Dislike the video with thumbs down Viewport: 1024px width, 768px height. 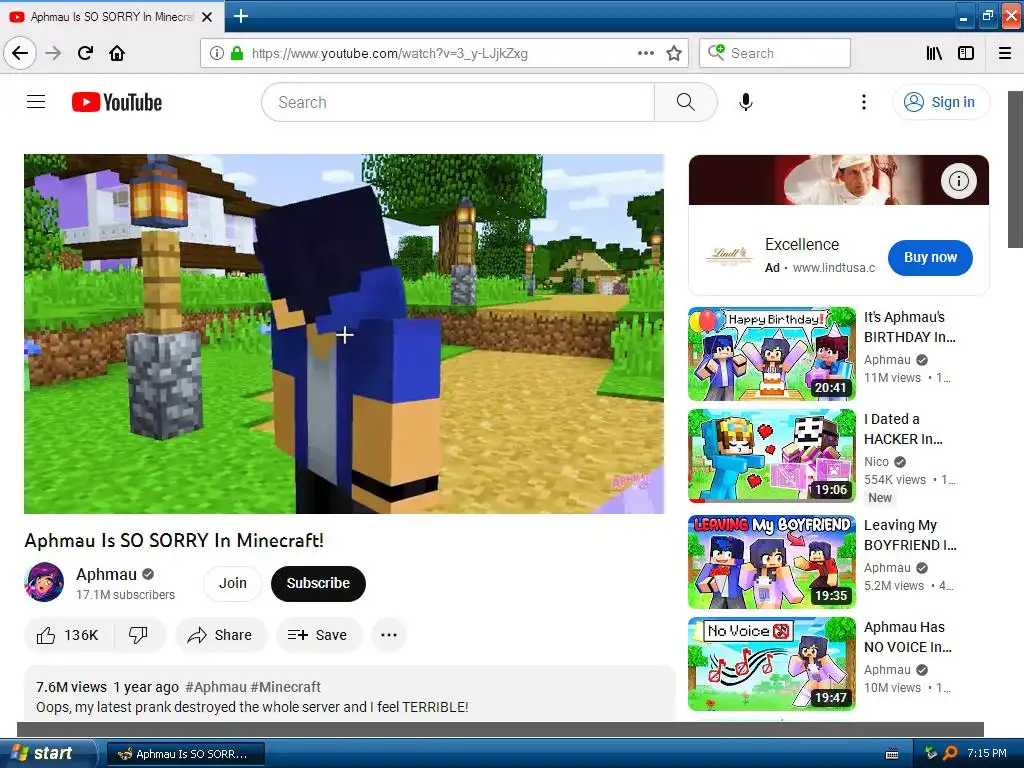(x=138, y=635)
